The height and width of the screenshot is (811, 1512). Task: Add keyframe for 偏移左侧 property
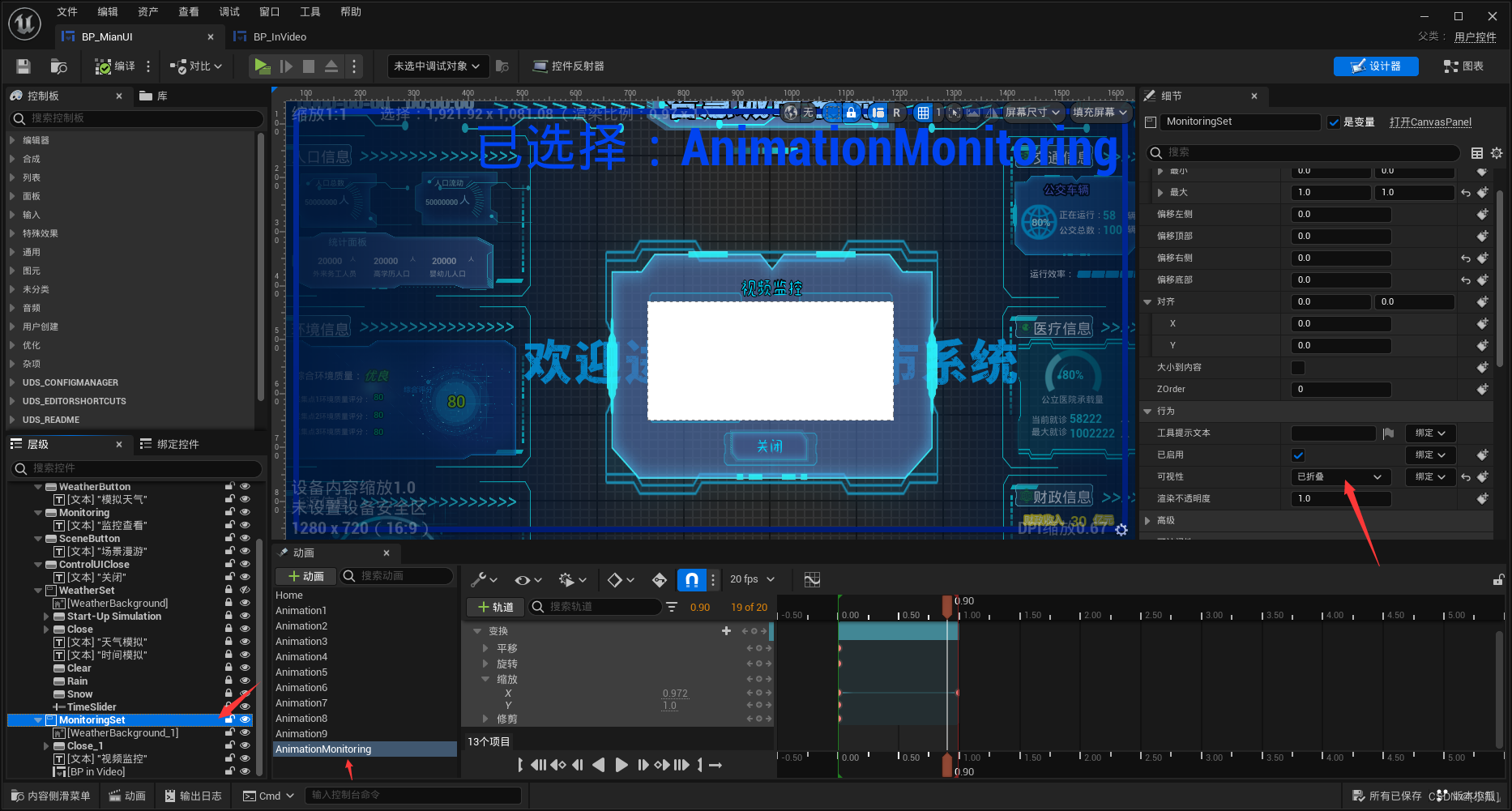(x=1483, y=215)
